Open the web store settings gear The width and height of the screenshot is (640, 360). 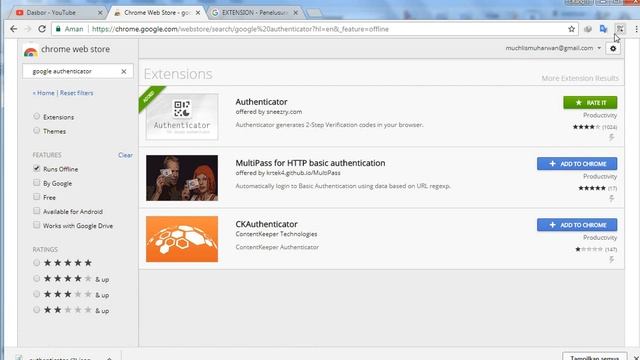(613, 49)
